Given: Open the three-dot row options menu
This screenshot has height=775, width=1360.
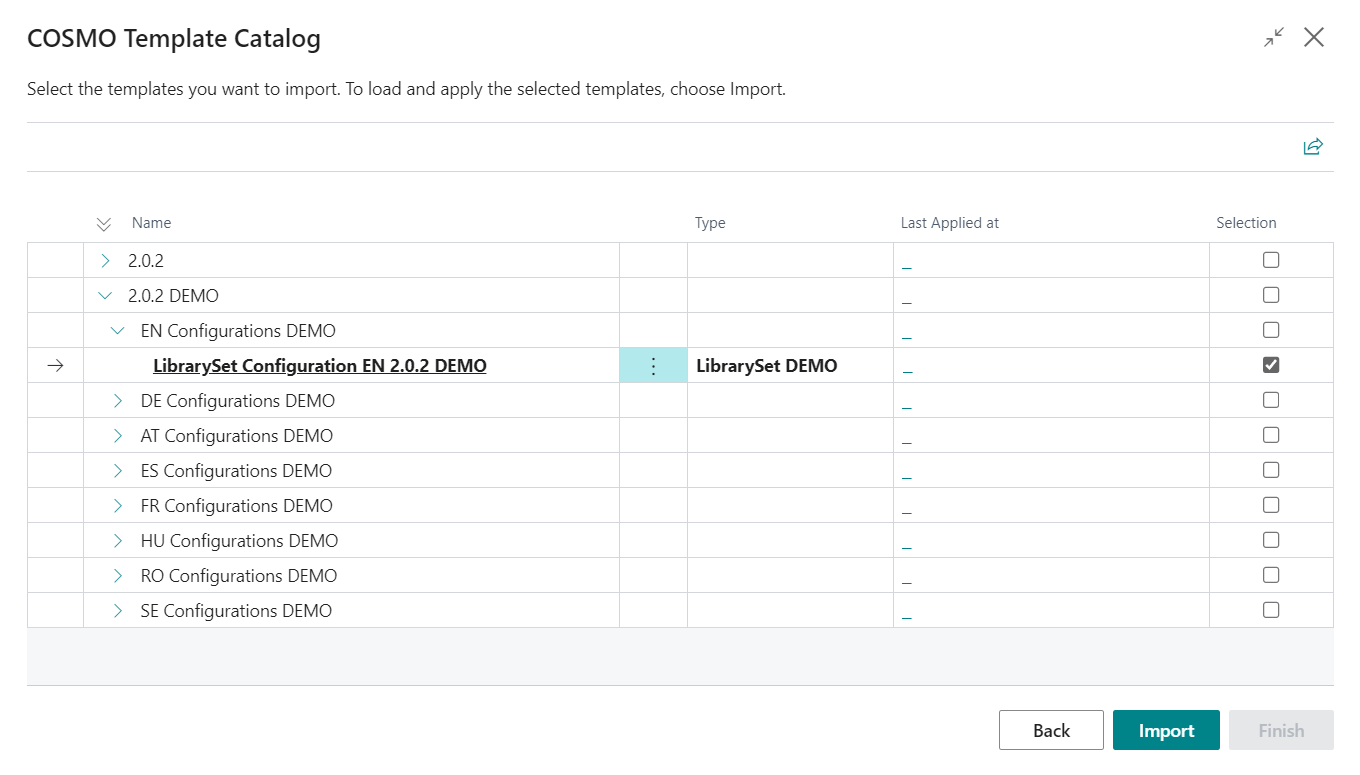Looking at the screenshot, I should coord(653,366).
